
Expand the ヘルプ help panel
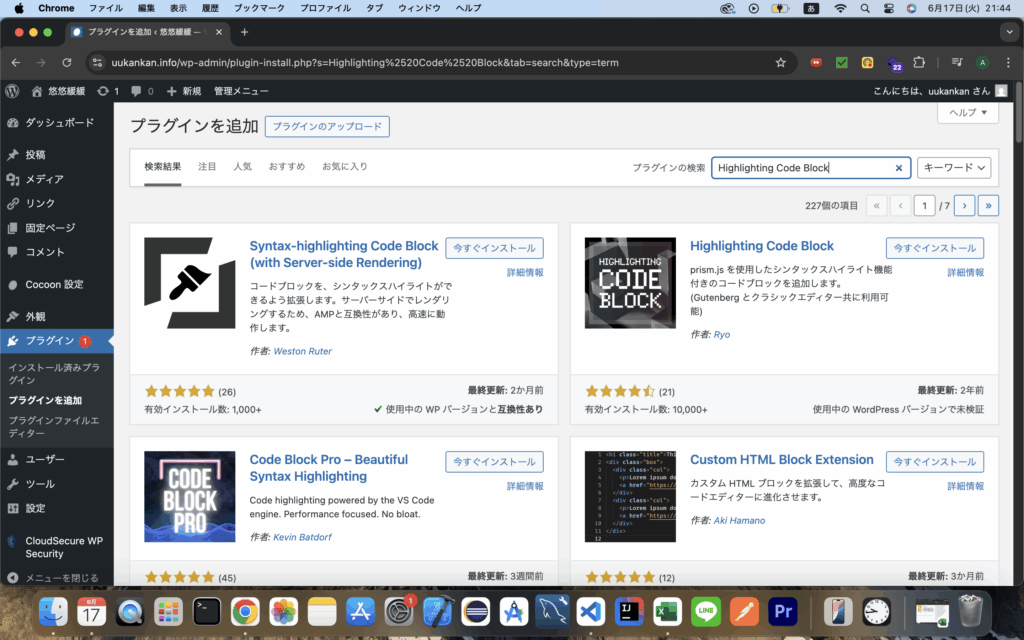[x=967, y=113]
